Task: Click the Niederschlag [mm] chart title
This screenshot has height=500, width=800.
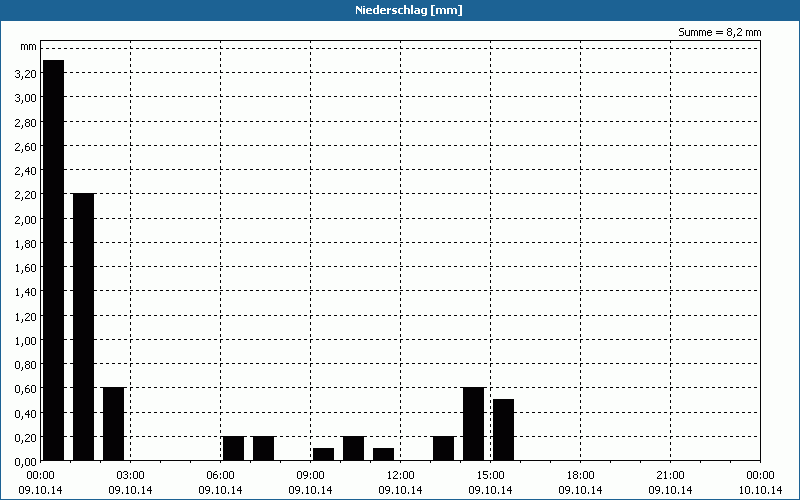Action: click(409, 10)
